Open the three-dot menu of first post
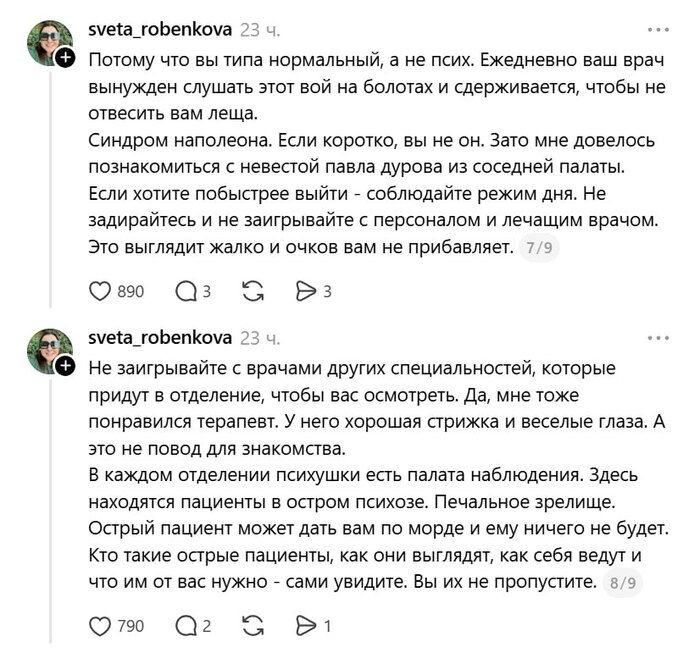This screenshot has width=700, height=653. [658, 30]
